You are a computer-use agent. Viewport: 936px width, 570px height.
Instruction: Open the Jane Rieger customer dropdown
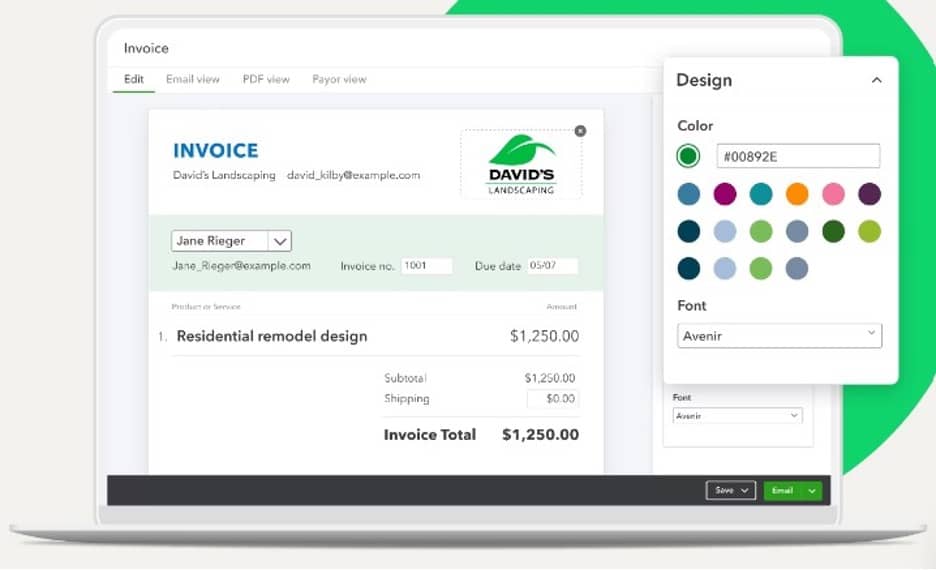point(280,241)
